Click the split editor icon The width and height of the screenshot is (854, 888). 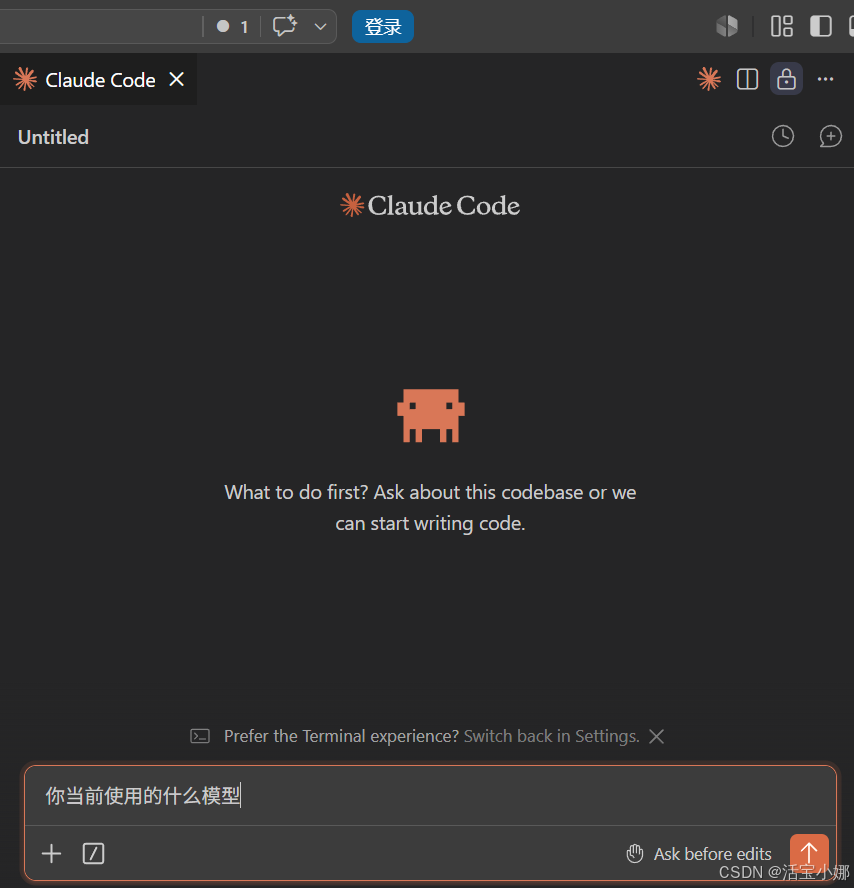point(747,79)
